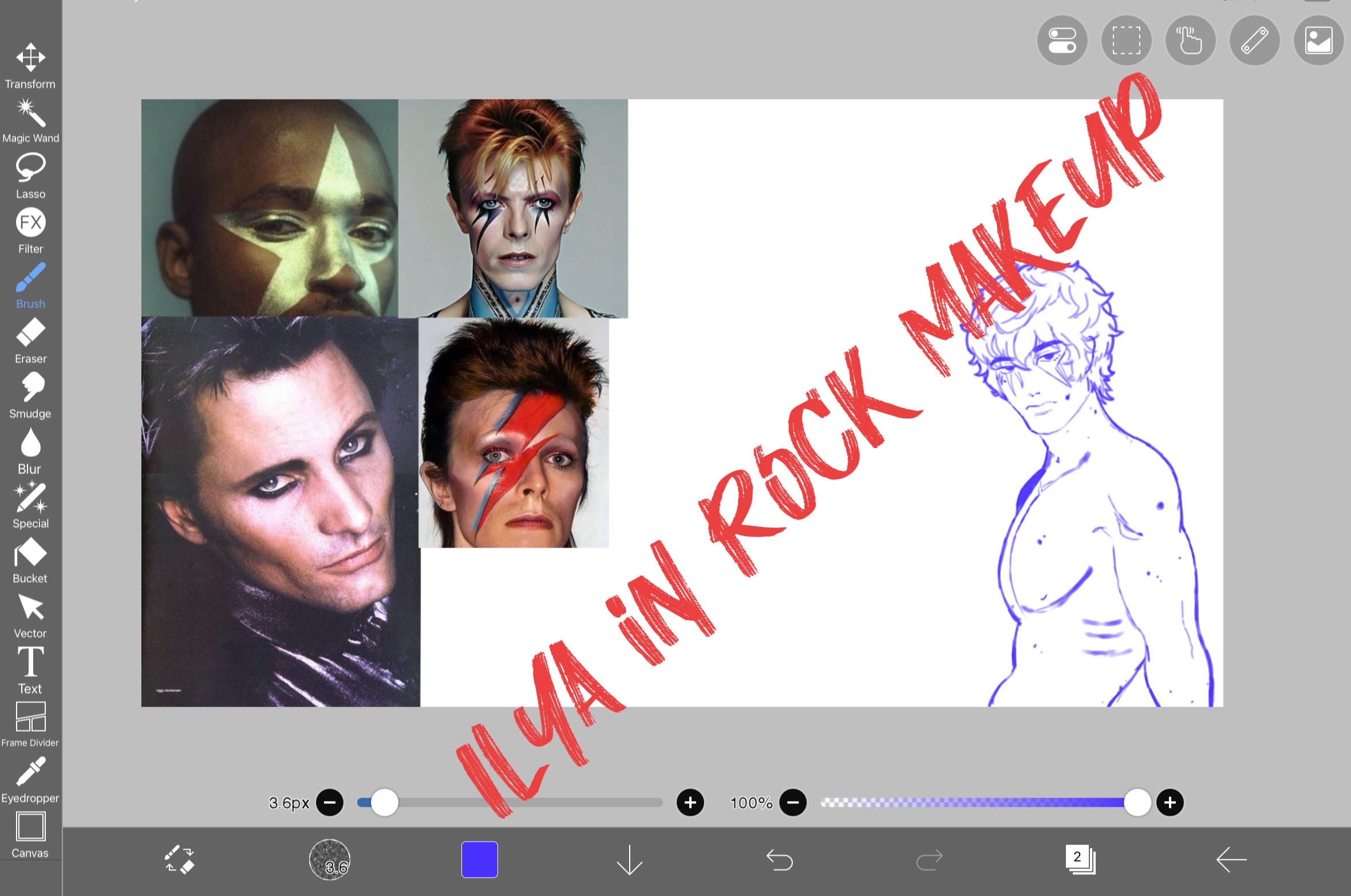The height and width of the screenshot is (896, 1351).
Task: Redo the undone stroke
Action: [x=930, y=859]
